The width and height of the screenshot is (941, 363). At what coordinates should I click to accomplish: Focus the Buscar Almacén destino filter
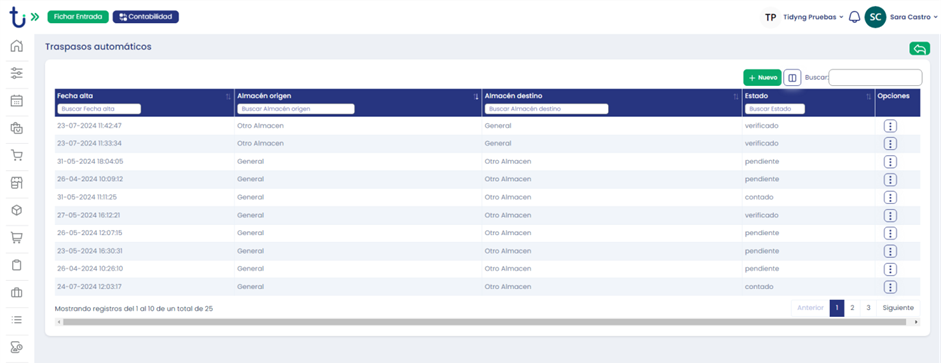click(x=546, y=109)
